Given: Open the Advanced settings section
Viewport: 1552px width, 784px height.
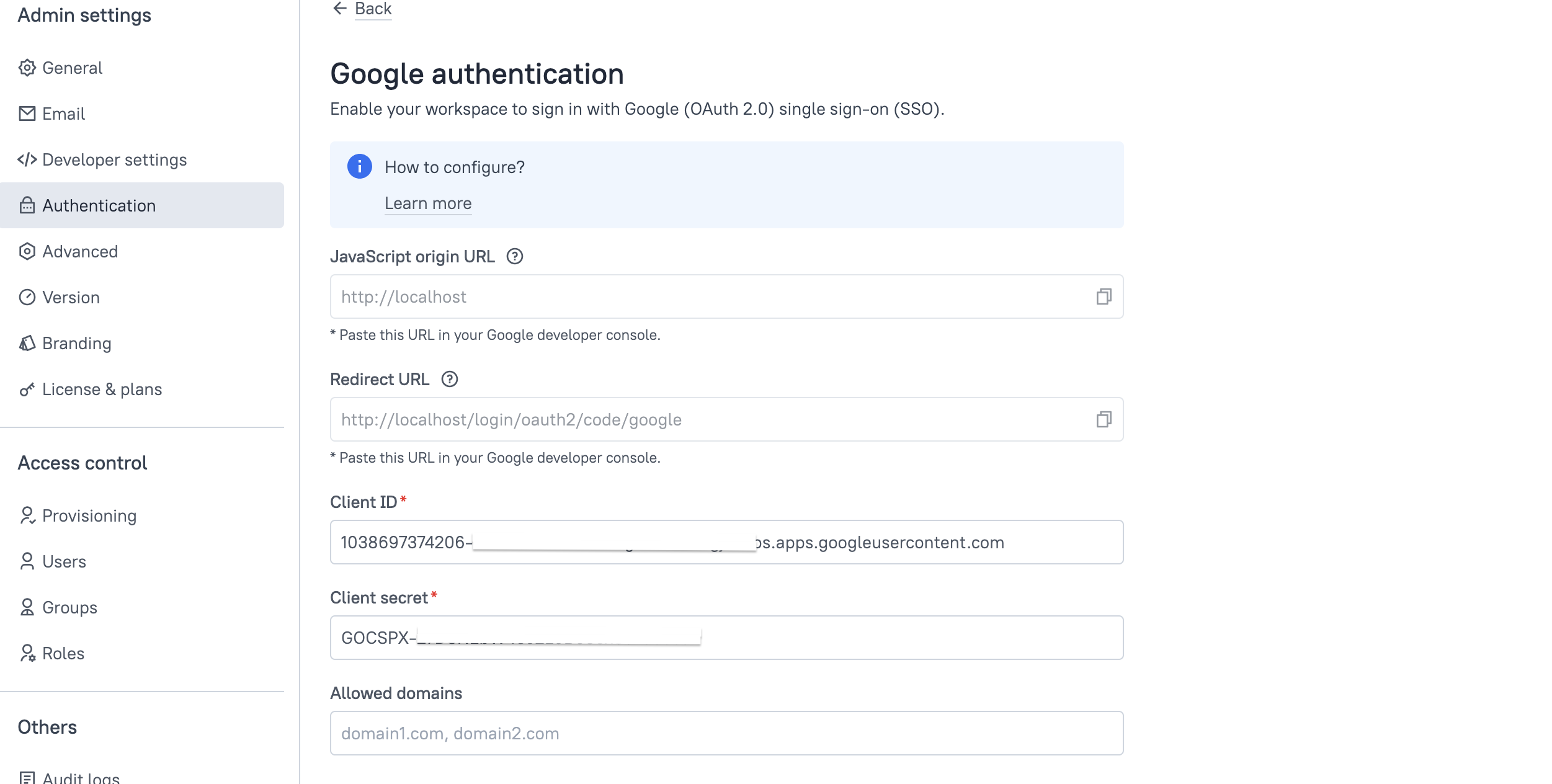Looking at the screenshot, I should pyautogui.click(x=79, y=251).
